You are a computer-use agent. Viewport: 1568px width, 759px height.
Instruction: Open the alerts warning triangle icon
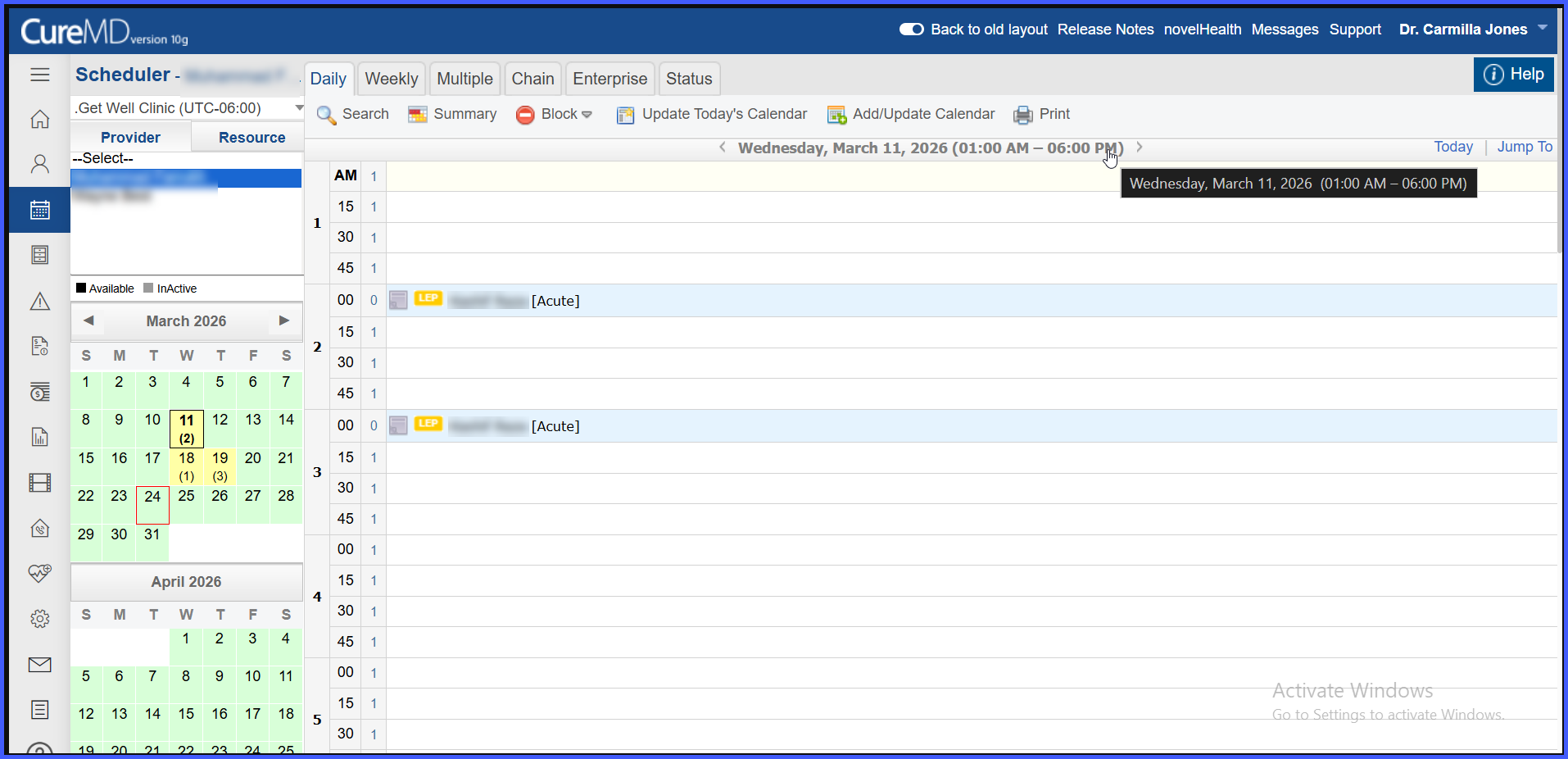coord(39,301)
